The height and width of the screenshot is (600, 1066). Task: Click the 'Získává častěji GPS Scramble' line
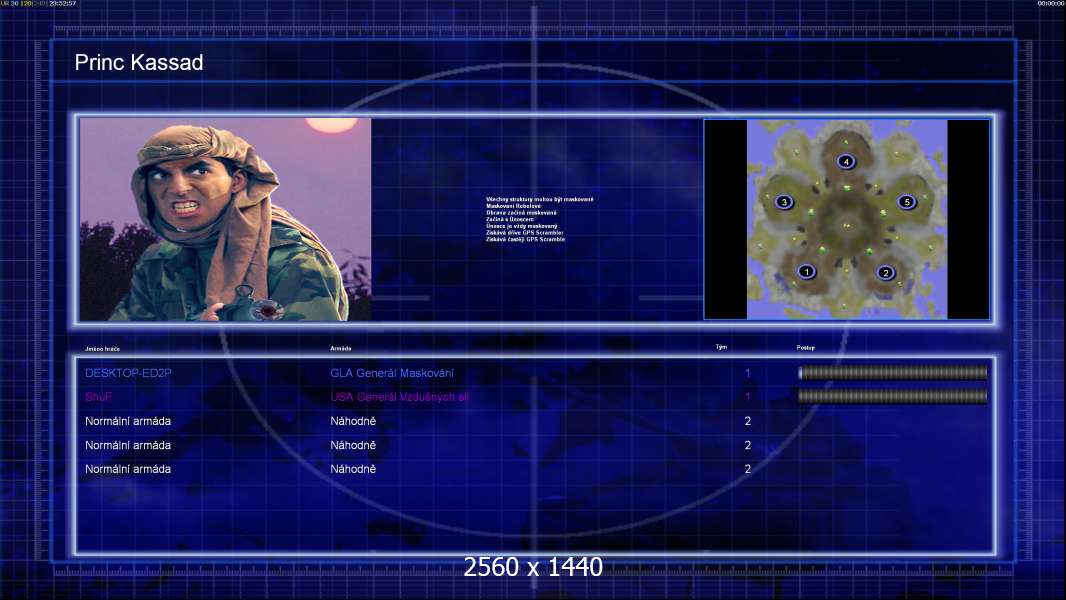526,239
